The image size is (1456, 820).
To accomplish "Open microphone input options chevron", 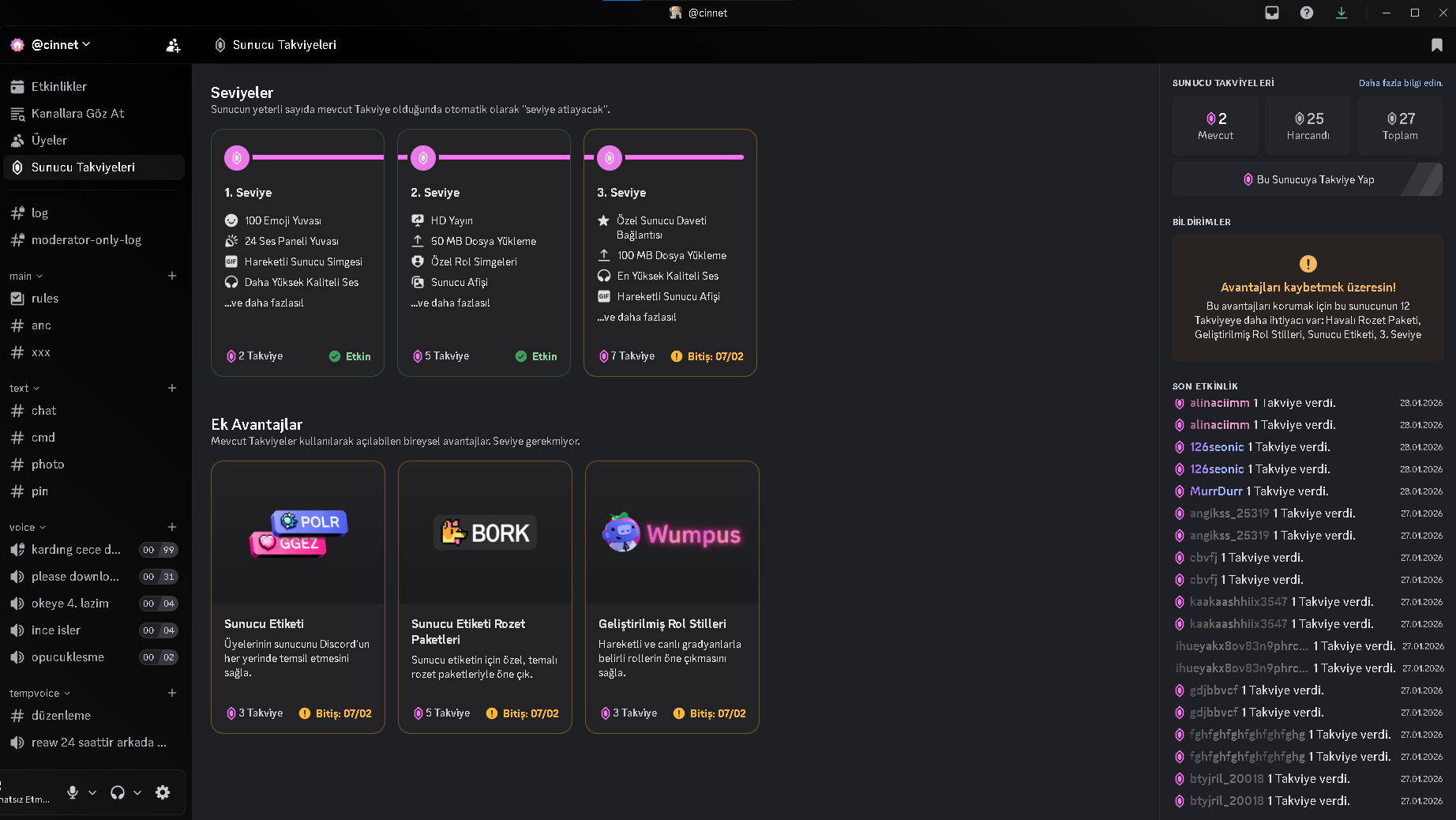I will (92, 792).
